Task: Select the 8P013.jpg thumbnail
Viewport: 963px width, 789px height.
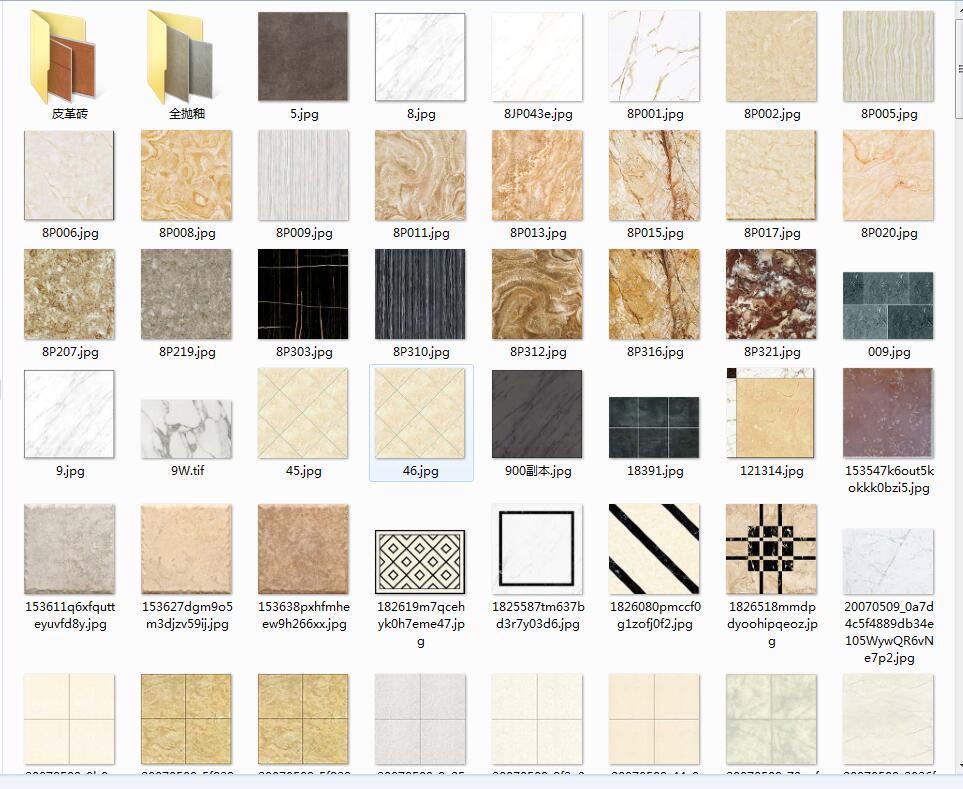Action: (537, 175)
